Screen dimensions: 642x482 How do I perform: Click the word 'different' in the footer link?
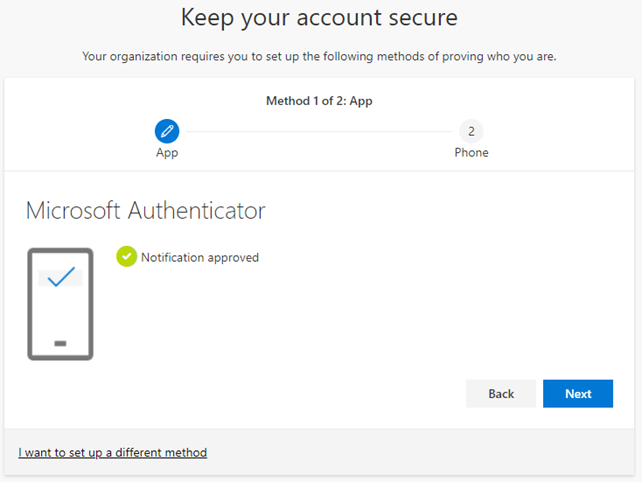[x=142, y=452]
